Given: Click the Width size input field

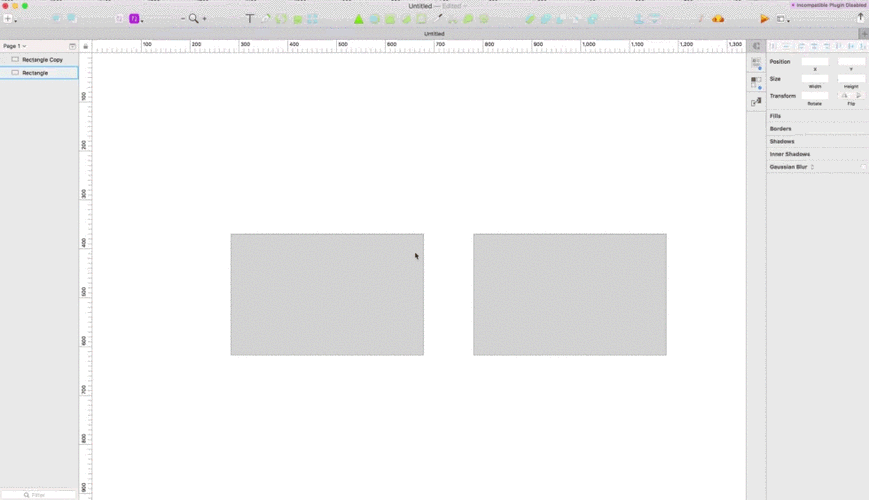Looking at the screenshot, I should click(815, 79).
